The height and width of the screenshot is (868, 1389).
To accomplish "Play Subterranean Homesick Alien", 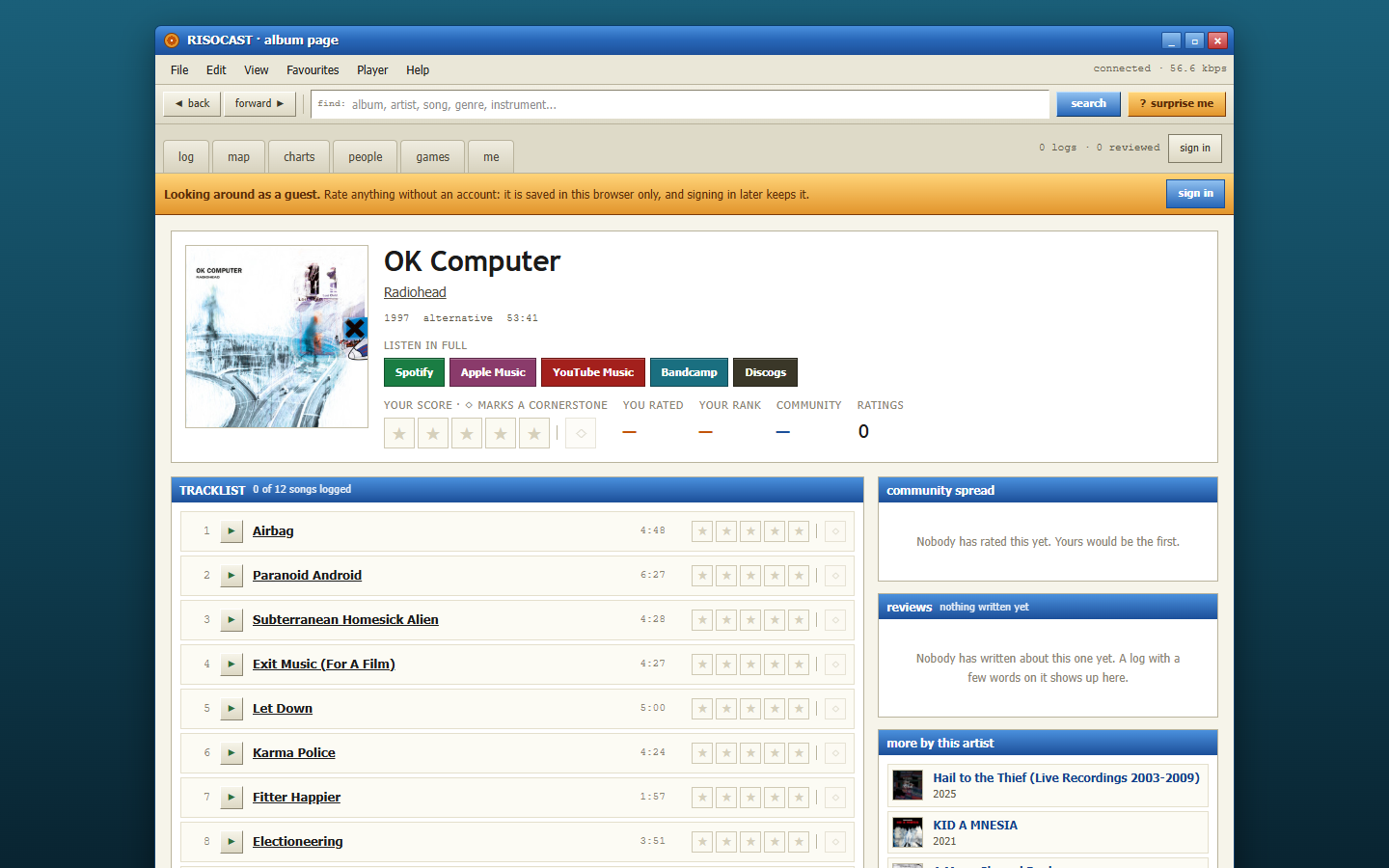I will click(231, 620).
